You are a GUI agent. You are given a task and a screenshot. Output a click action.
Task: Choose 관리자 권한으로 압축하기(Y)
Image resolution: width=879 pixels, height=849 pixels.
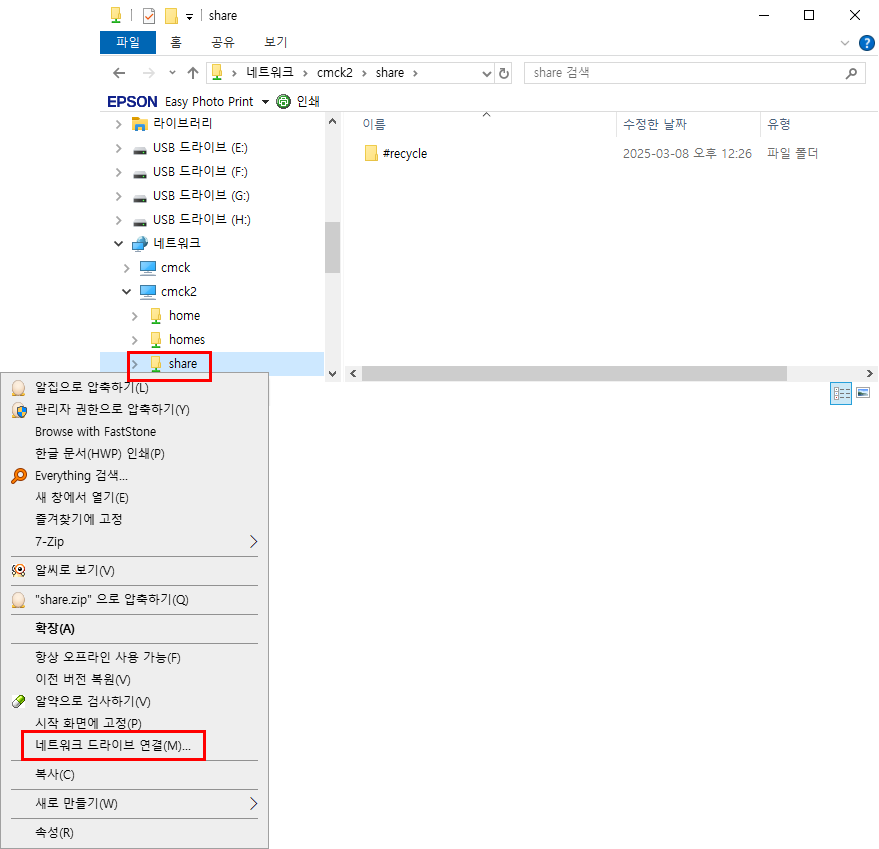pyautogui.click(x=135, y=410)
